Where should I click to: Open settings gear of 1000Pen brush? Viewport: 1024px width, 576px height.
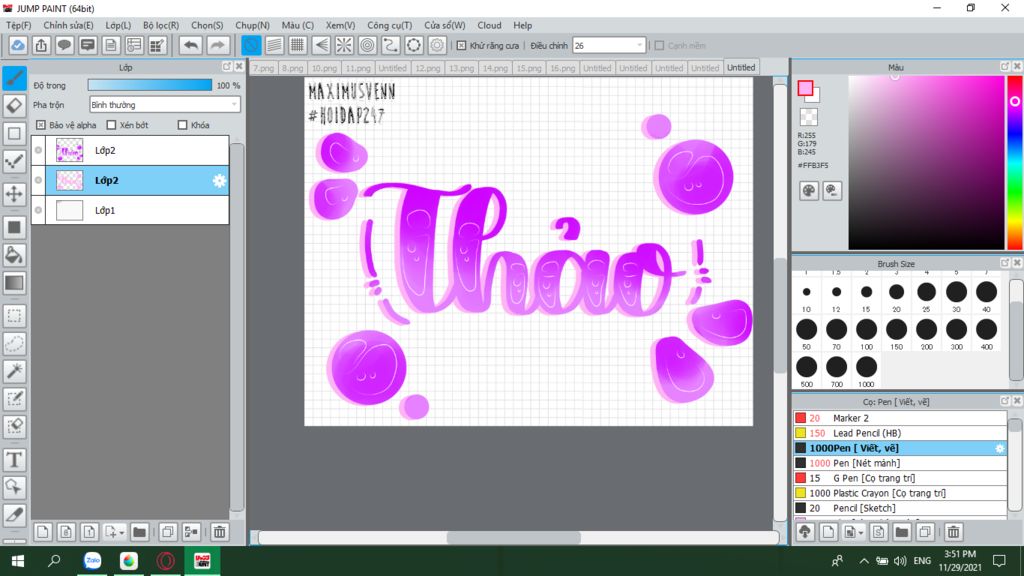pyautogui.click(x=999, y=449)
